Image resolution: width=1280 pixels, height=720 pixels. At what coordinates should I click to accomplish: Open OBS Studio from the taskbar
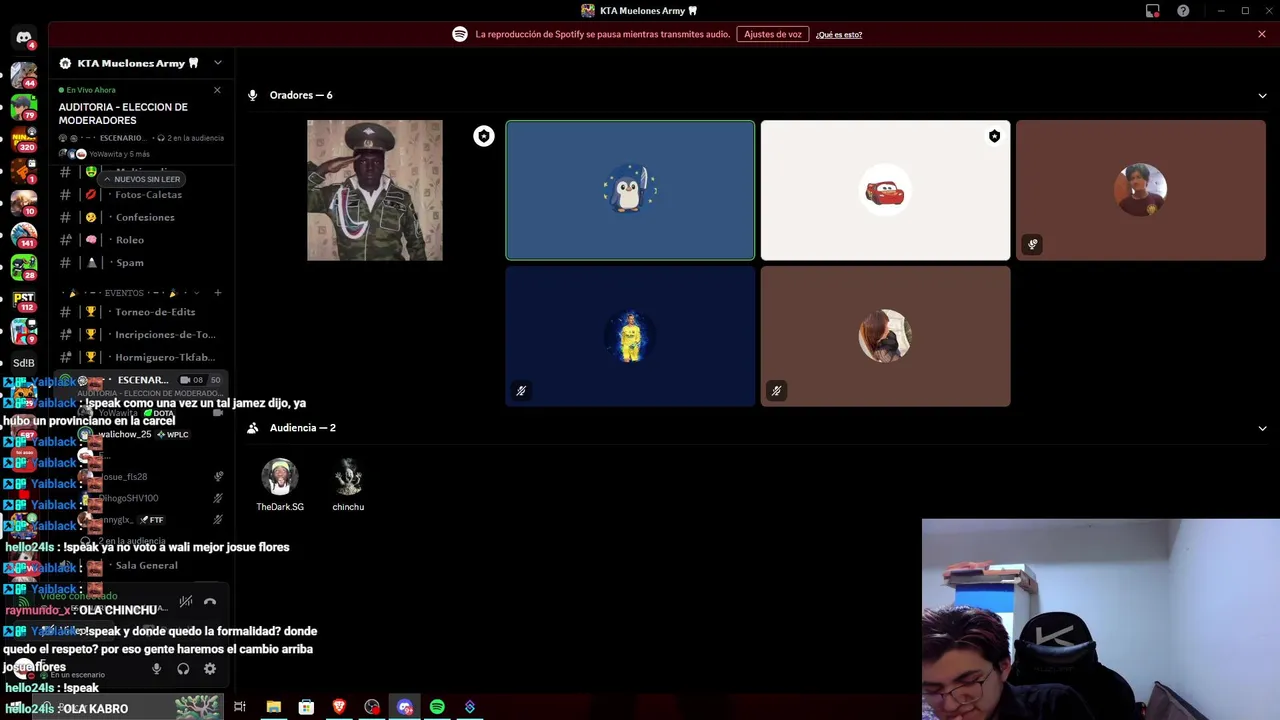point(372,707)
